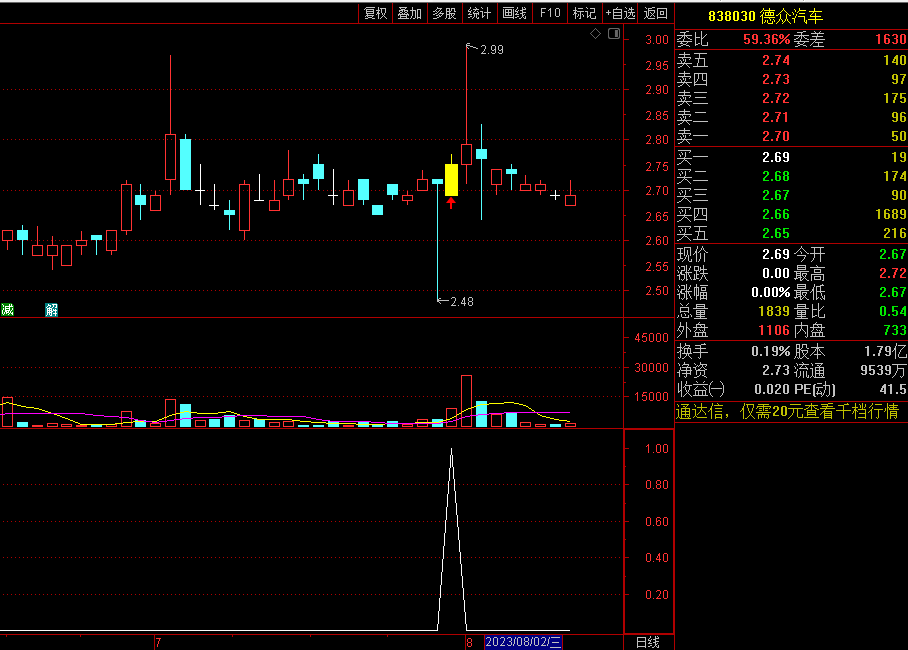Click the 量比 value 0.54
The image size is (908, 650).
(x=893, y=312)
